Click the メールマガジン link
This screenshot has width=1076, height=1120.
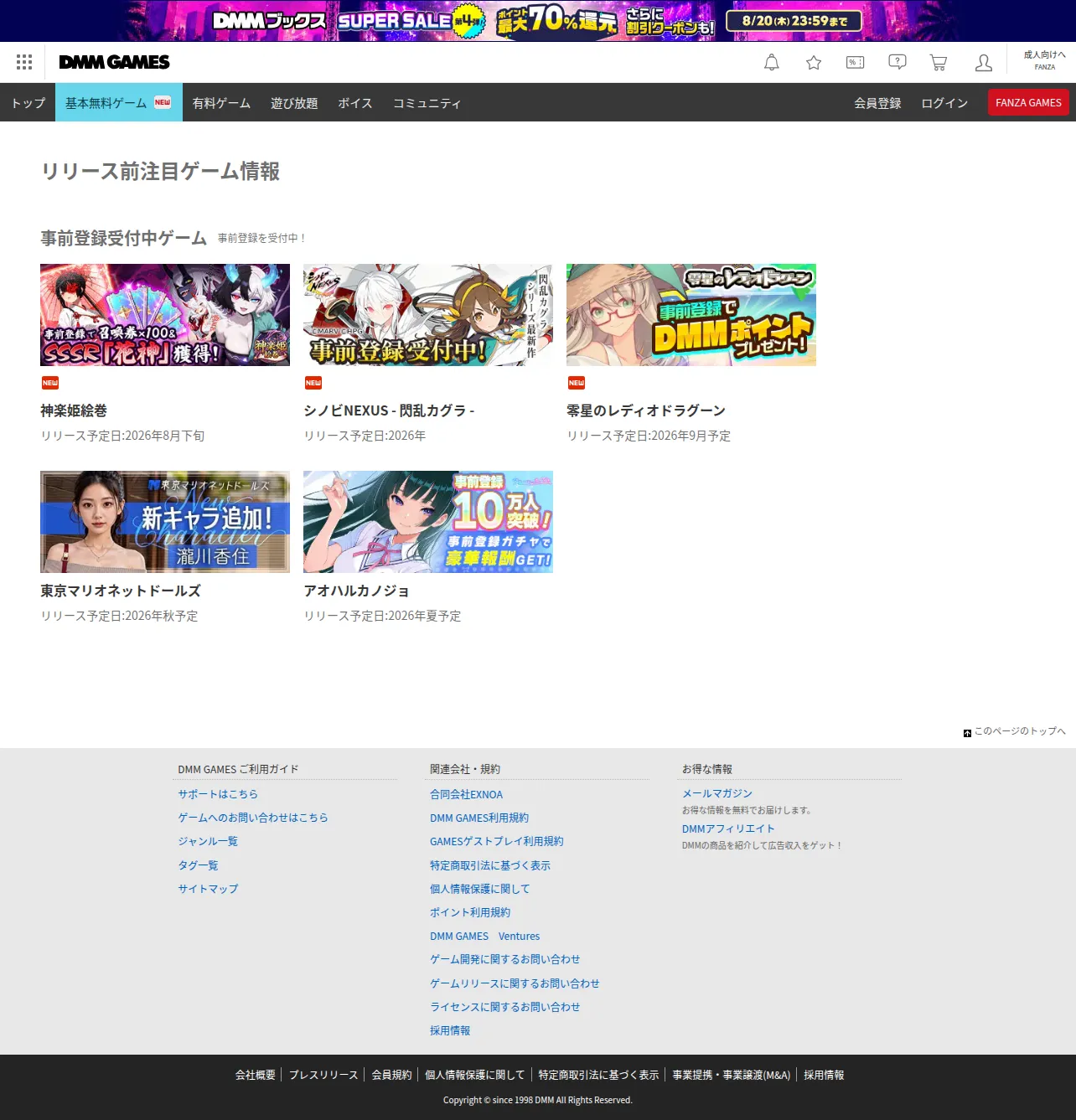tap(717, 792)
